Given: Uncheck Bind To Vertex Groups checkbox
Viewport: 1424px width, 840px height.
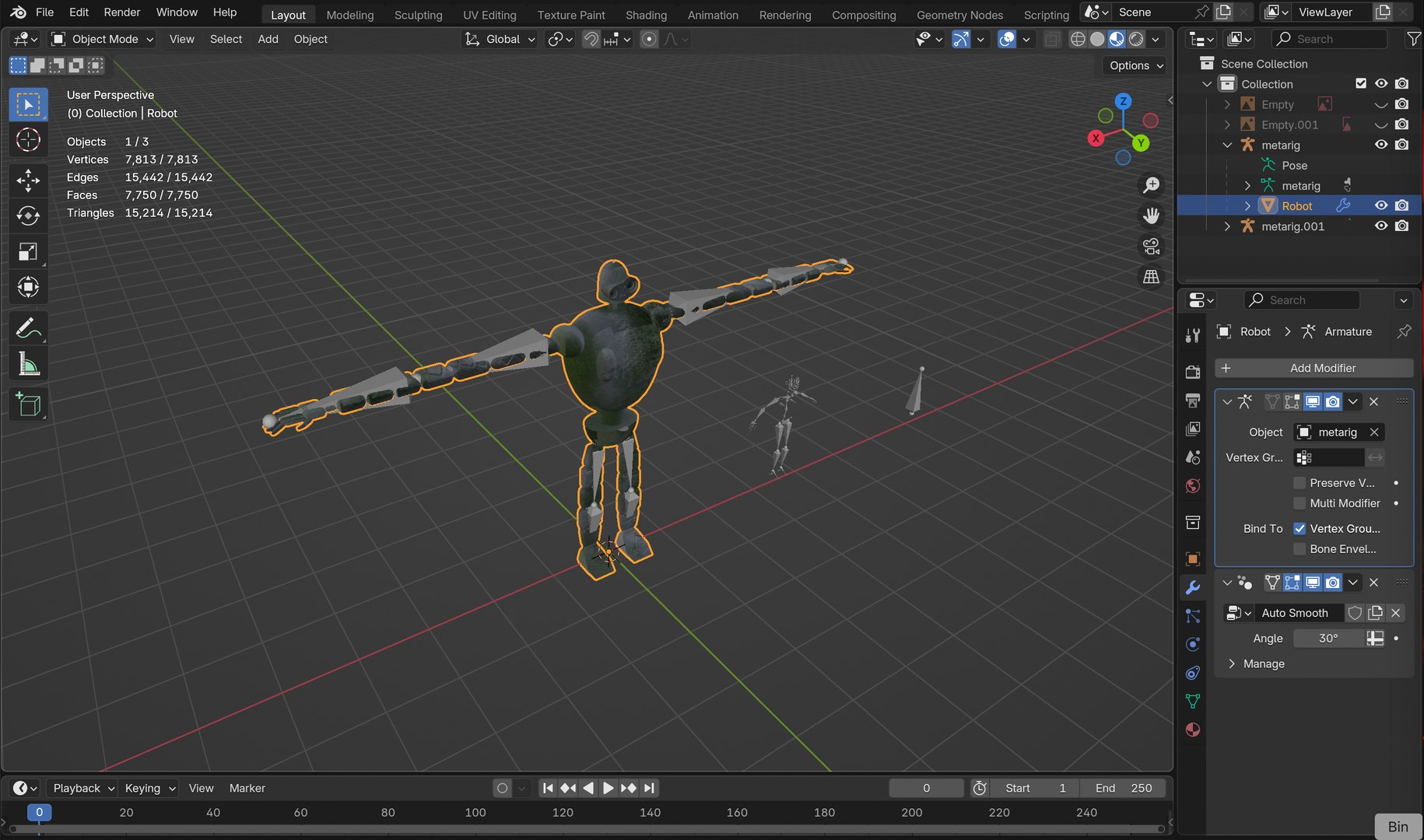Looking at the screenshot, I should [x=1299, y=529].
